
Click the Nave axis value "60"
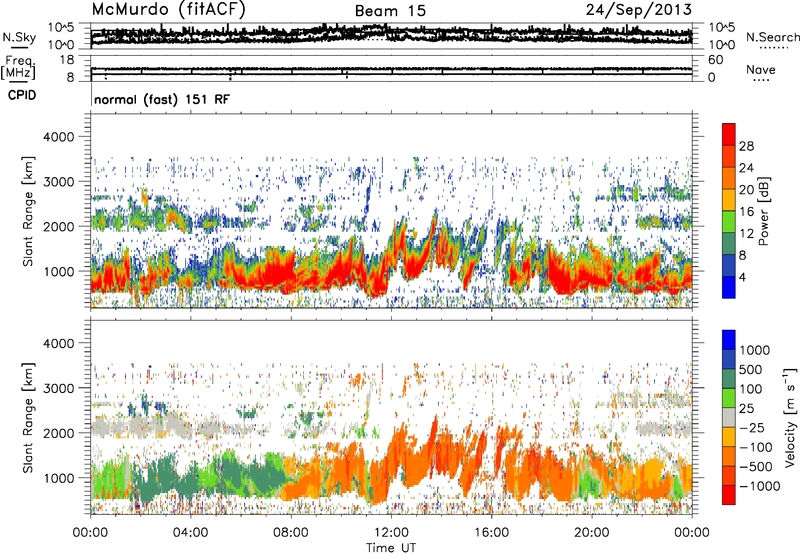(715, 60)
